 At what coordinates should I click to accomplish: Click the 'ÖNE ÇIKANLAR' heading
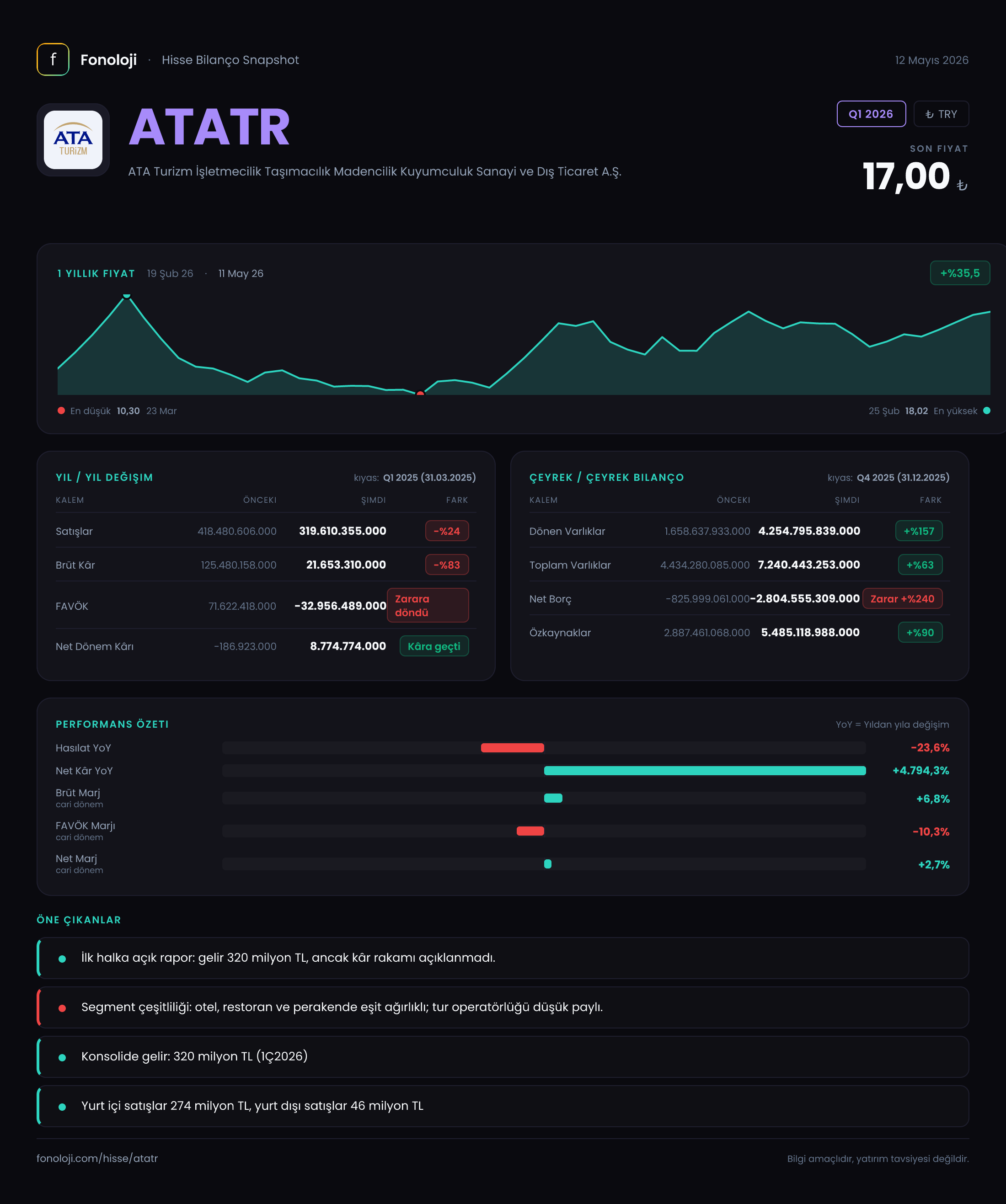(x=79, y=920)
